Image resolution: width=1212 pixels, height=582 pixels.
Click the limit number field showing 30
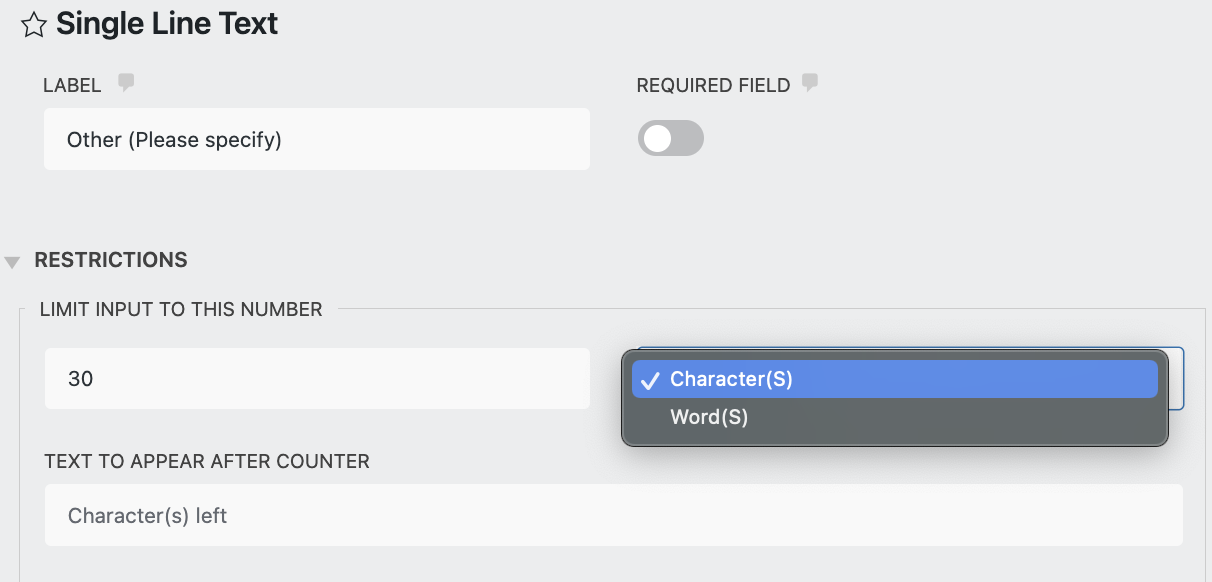pos(316,378)
